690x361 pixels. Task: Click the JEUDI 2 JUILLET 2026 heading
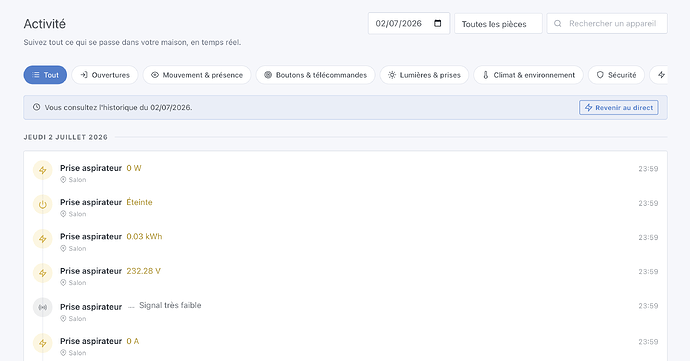(66, 137)
